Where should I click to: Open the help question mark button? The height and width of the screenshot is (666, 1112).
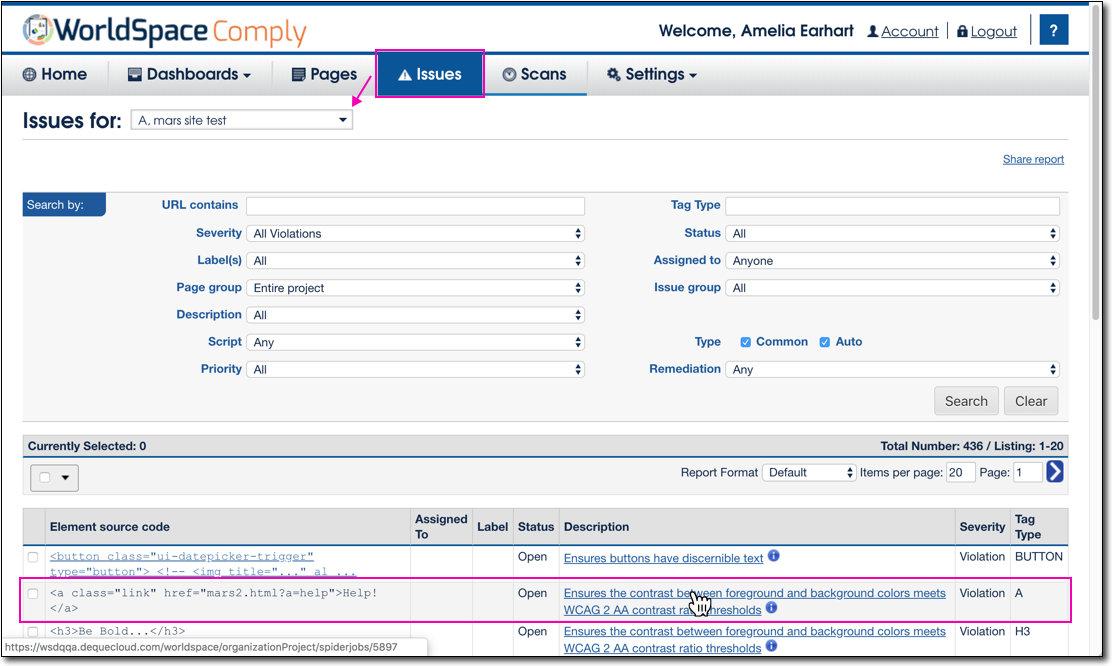coord(1054,30)
